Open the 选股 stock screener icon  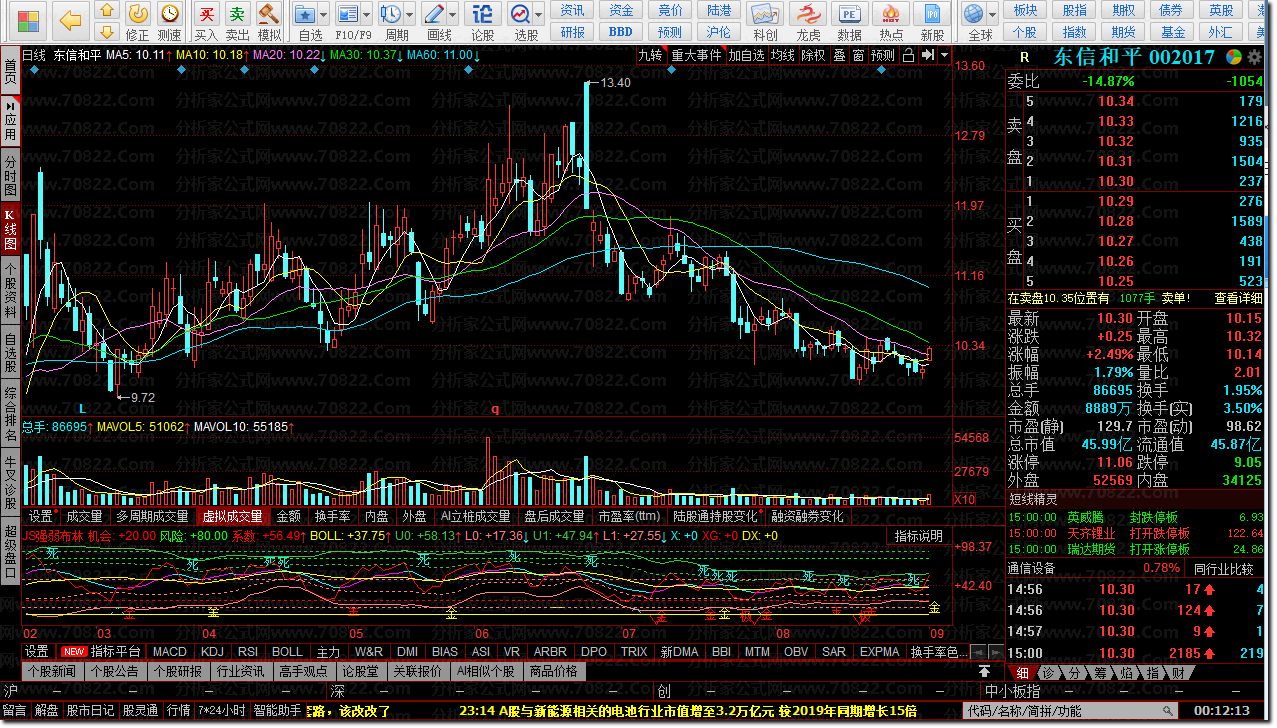[x=520, y=14]
